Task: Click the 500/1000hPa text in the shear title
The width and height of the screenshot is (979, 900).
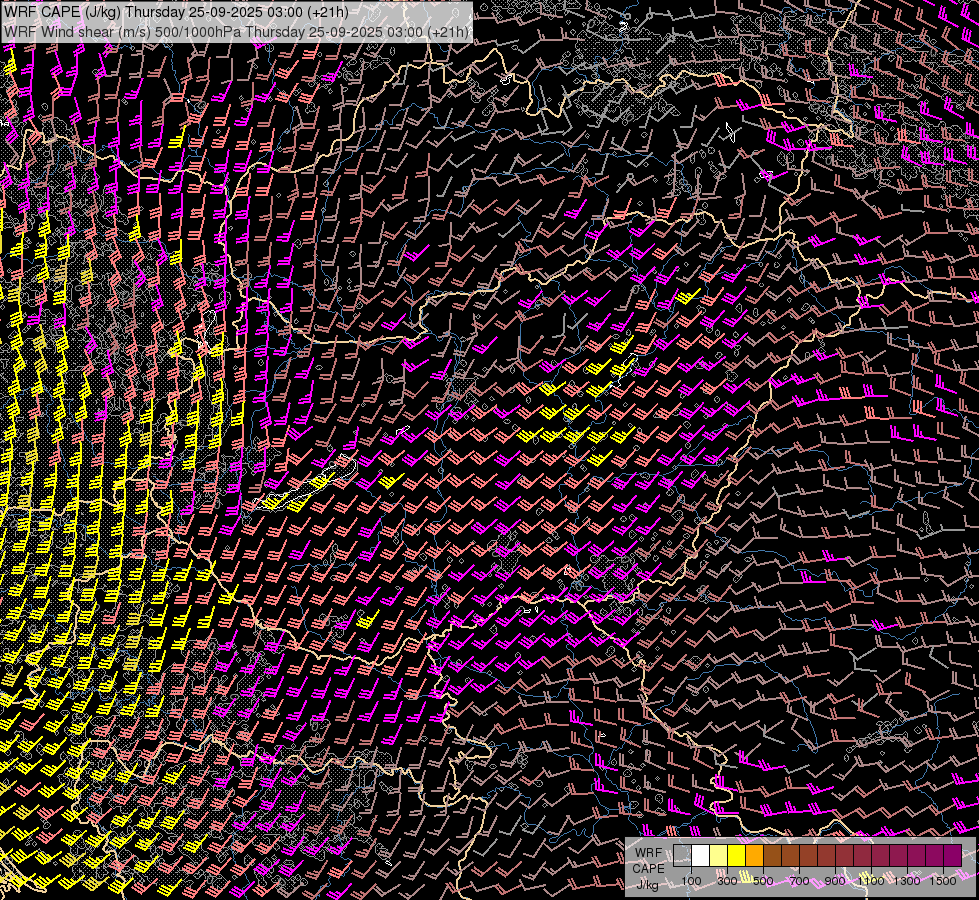Action: point(197,32)
